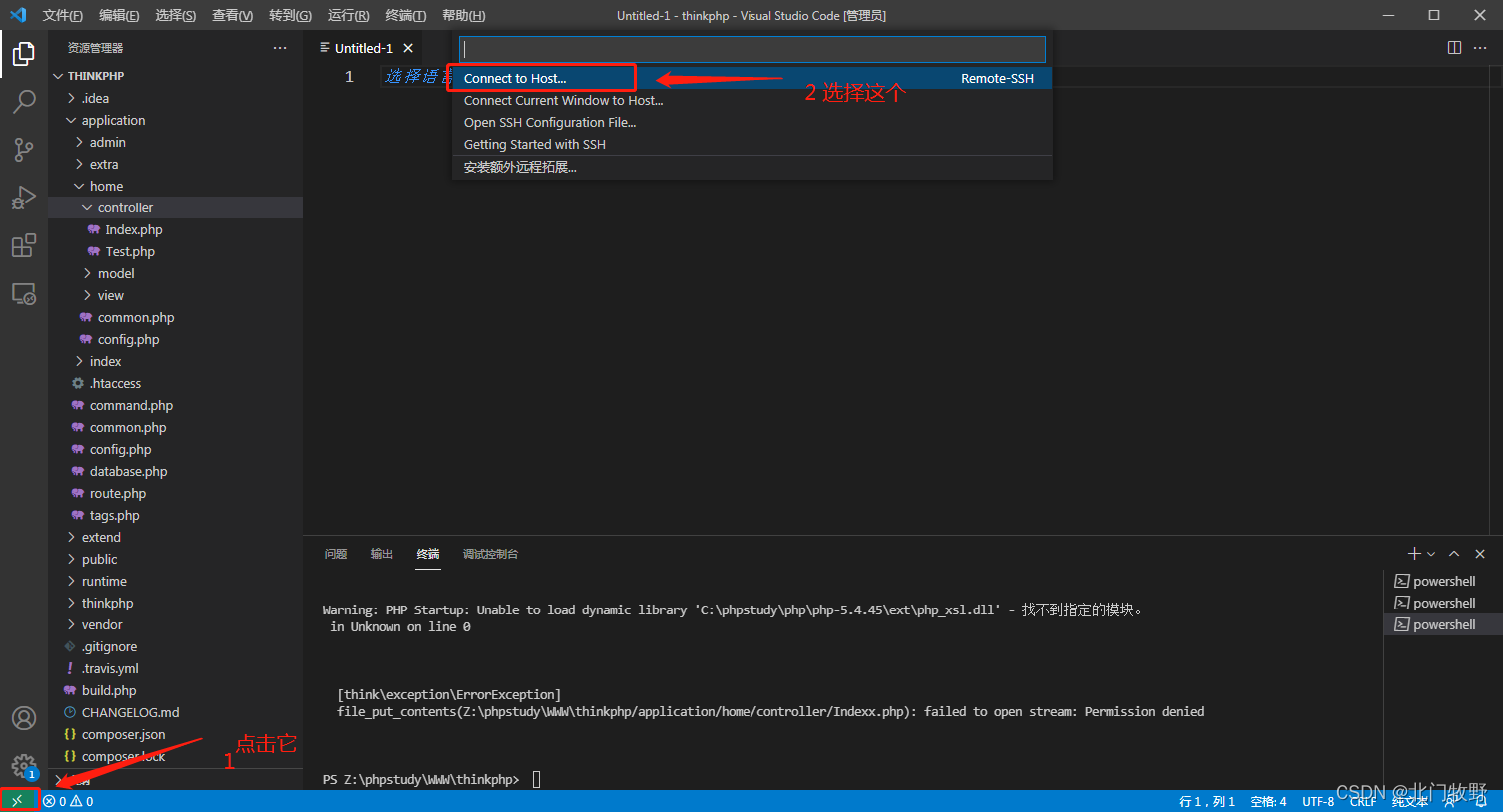Maximize the terminal panel
The height and width of the screenshot is (812, 1503).
click(1454, 554)
